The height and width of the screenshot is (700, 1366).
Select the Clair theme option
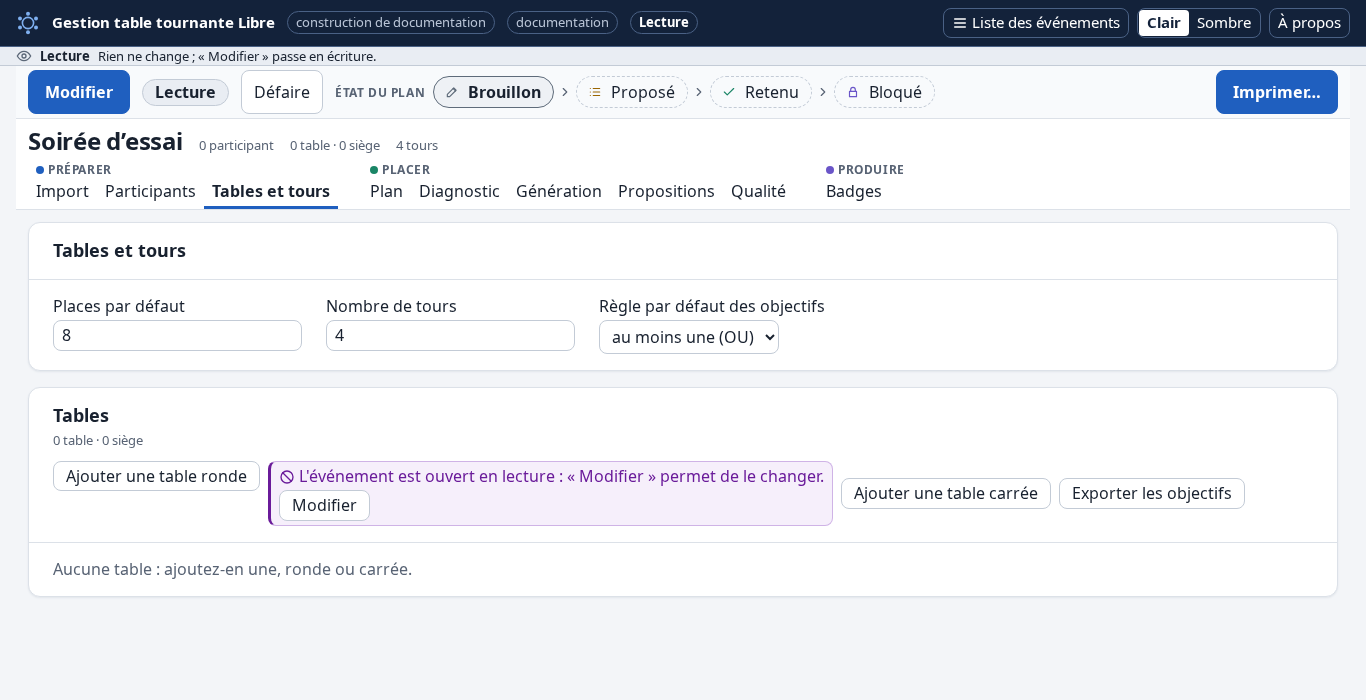point(1164,23)
